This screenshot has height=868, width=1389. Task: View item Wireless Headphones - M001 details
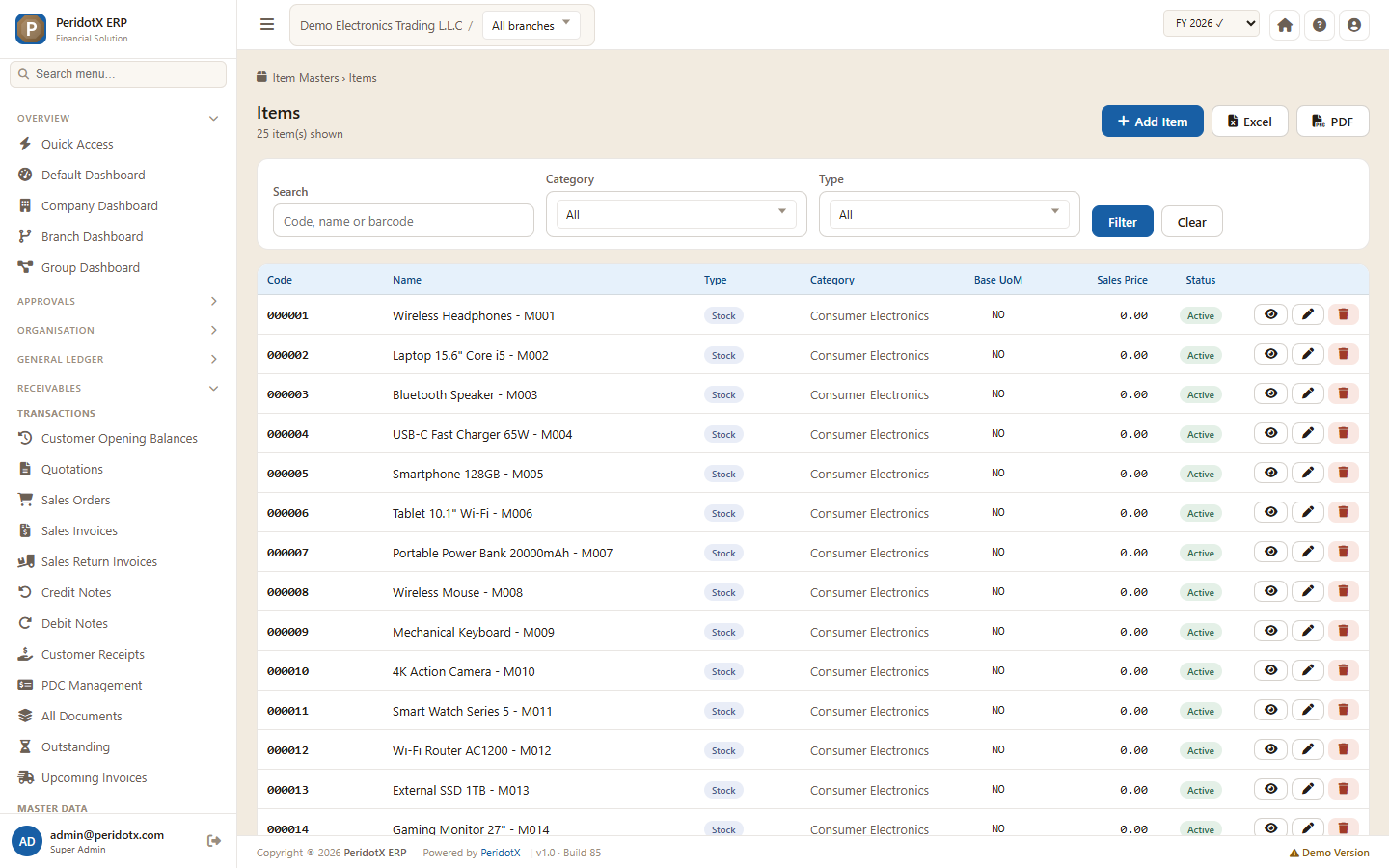1270,314
